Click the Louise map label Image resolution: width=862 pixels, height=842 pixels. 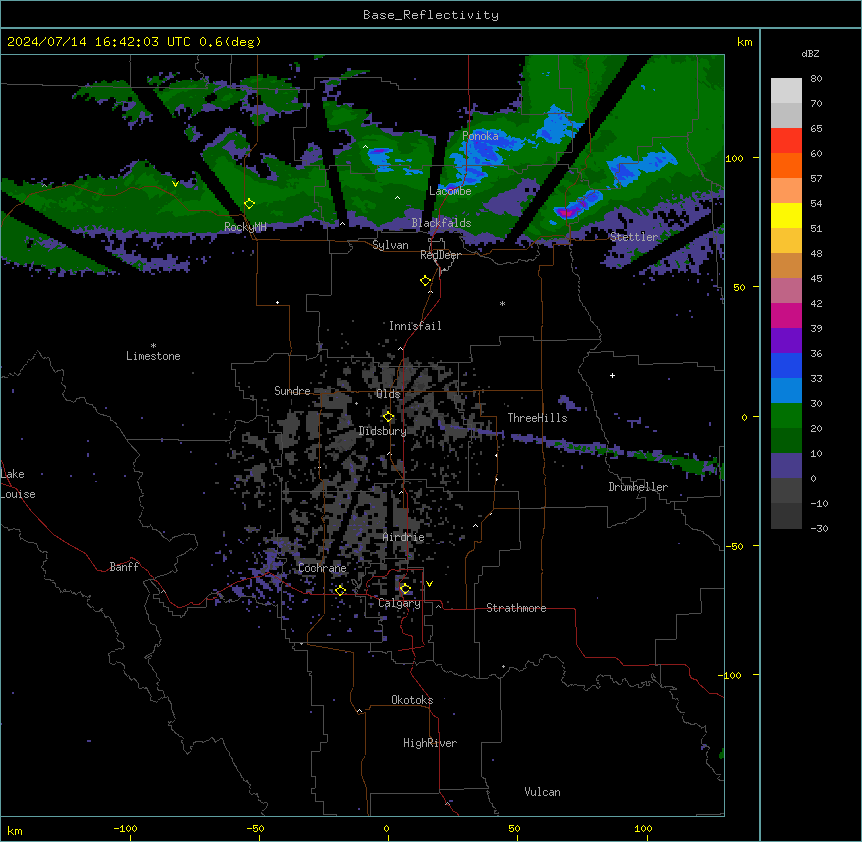click(18, 494)
